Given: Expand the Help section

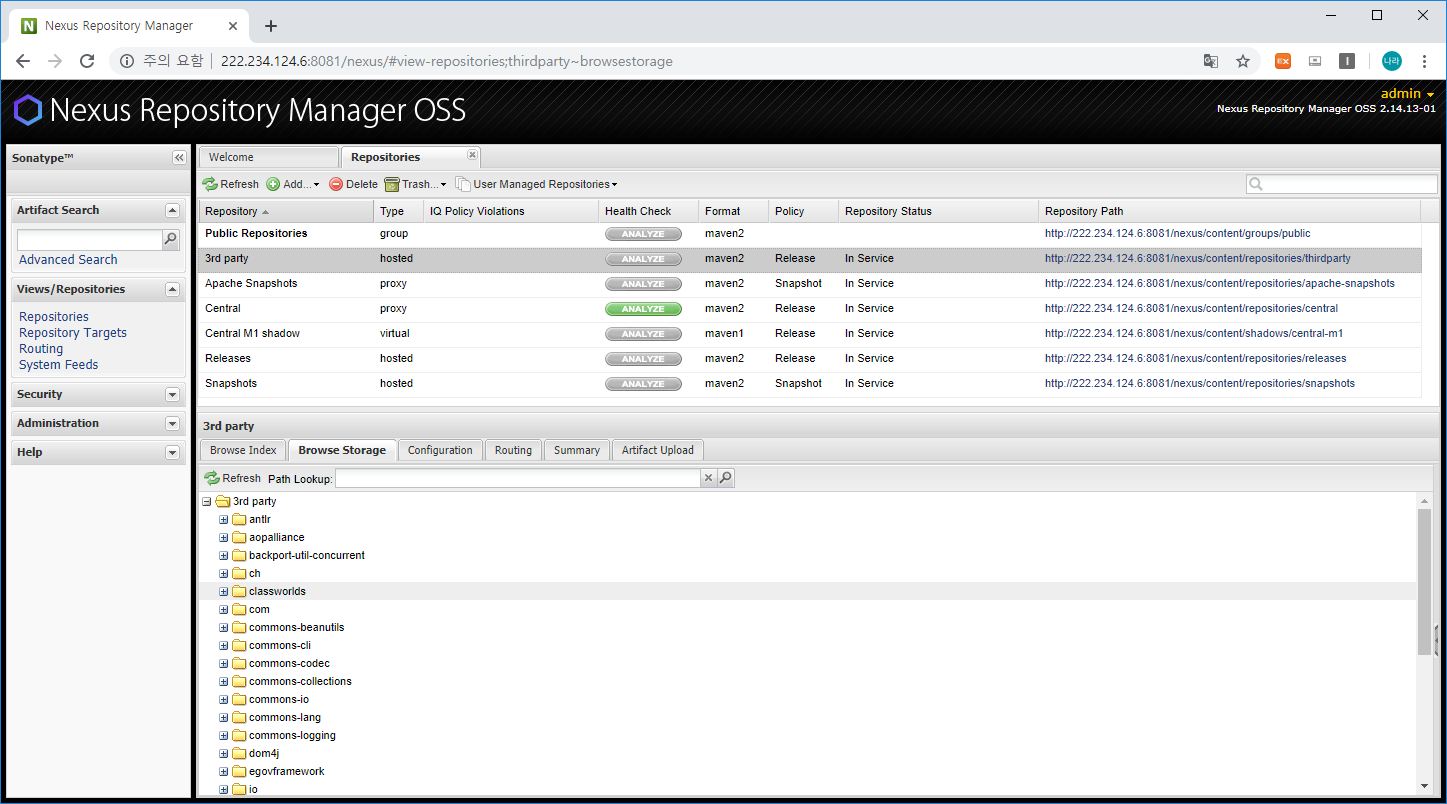Looking at the screenshot, I should pyautogui.click(x=172, y=452).
